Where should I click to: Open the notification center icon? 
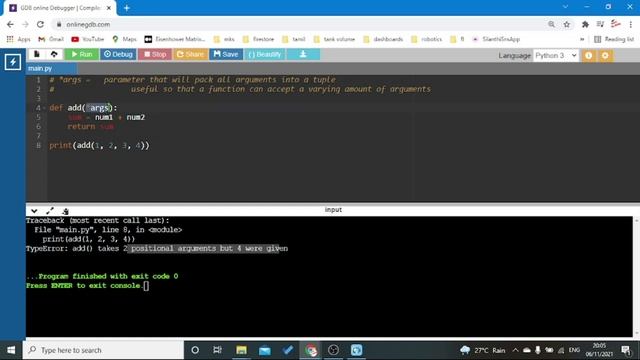point(626,350)
